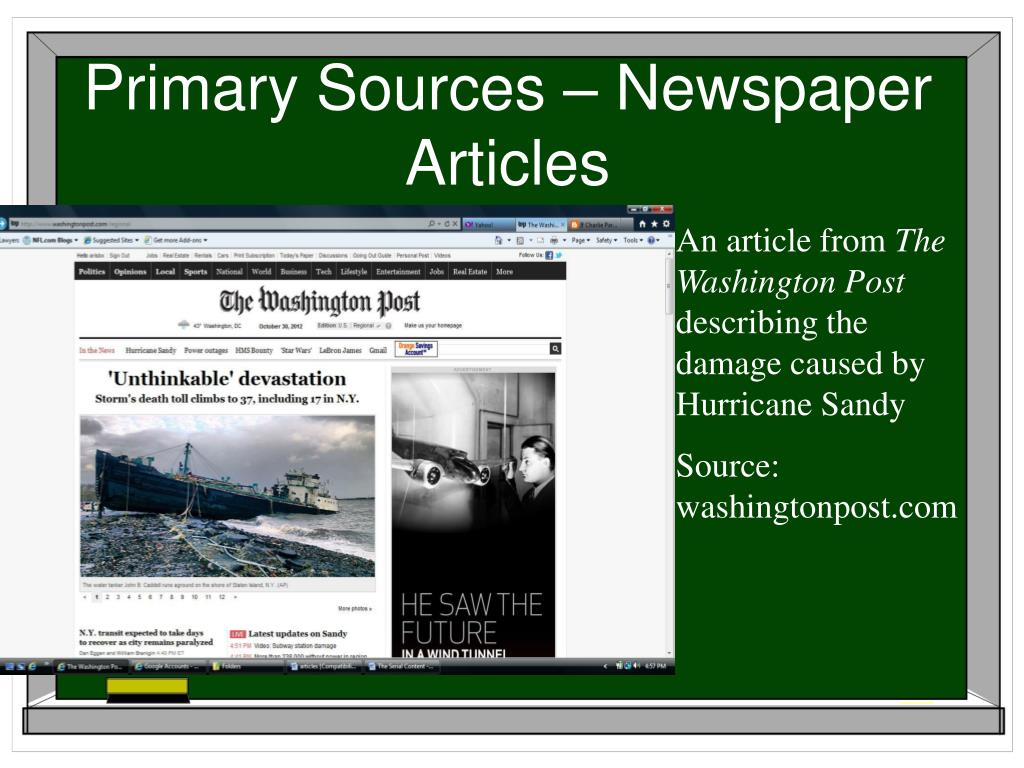Click the LeBron James news link

pos(340,351)
